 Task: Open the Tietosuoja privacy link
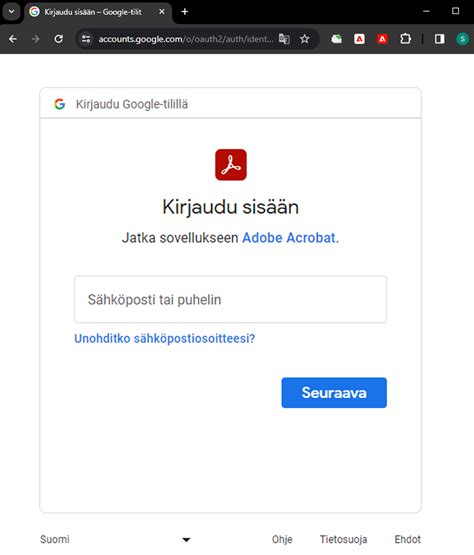tap(343, 539)
